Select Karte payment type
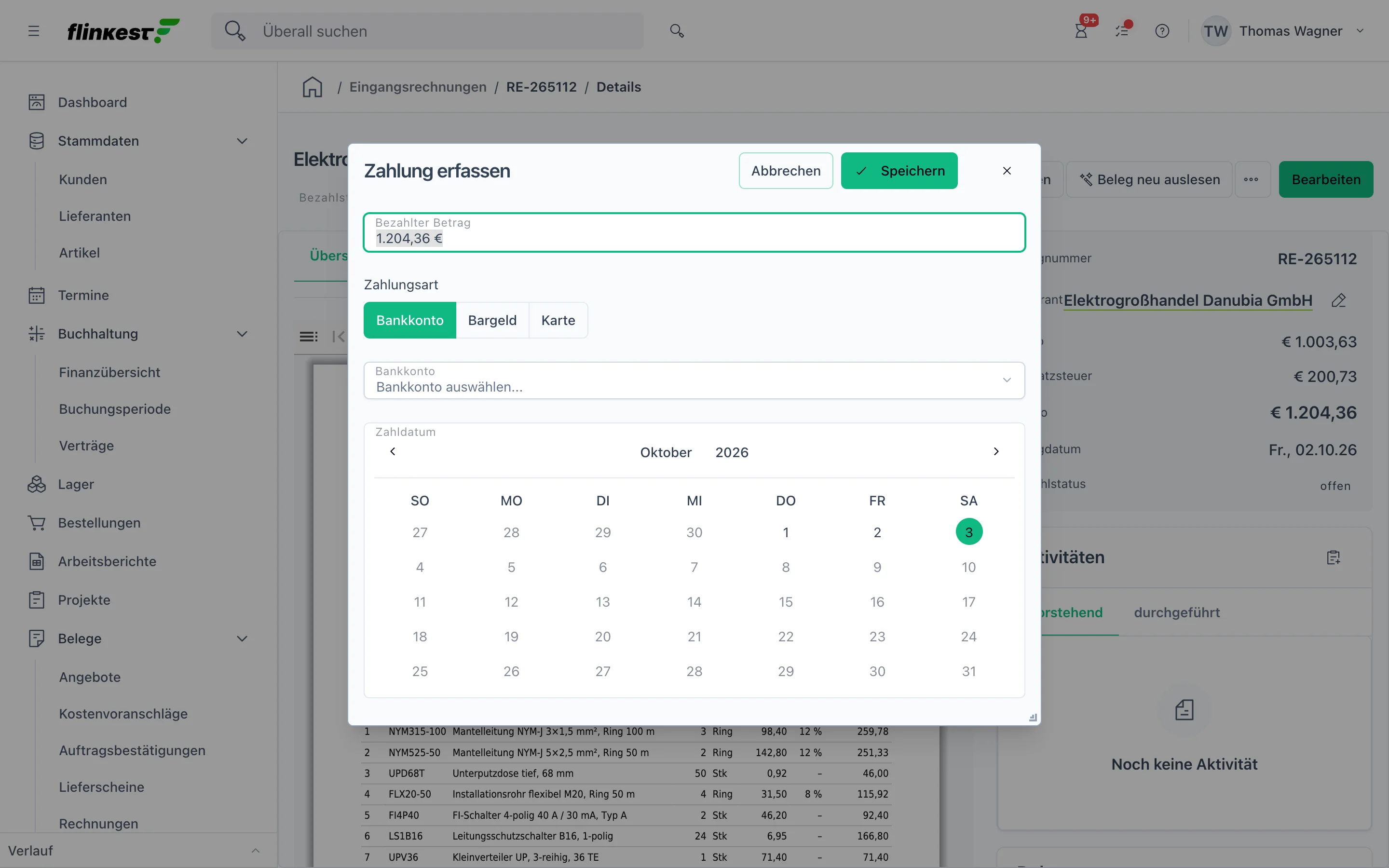This screenshot has height=868, width=1389. (558, 320)
